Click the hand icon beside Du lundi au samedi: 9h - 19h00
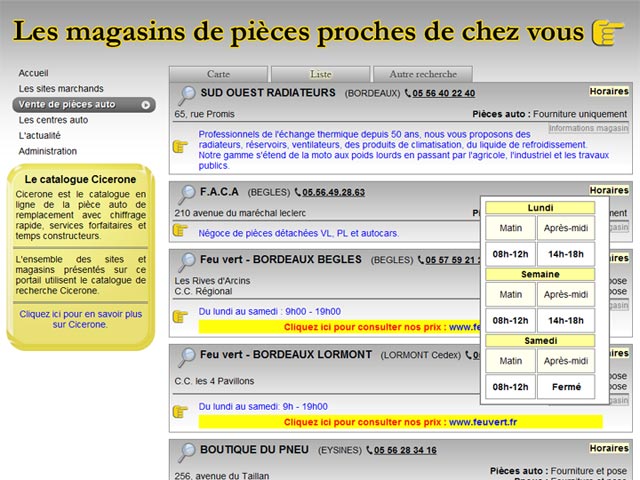The width and height of the screenshot is (640, 480). coord(180,411)
